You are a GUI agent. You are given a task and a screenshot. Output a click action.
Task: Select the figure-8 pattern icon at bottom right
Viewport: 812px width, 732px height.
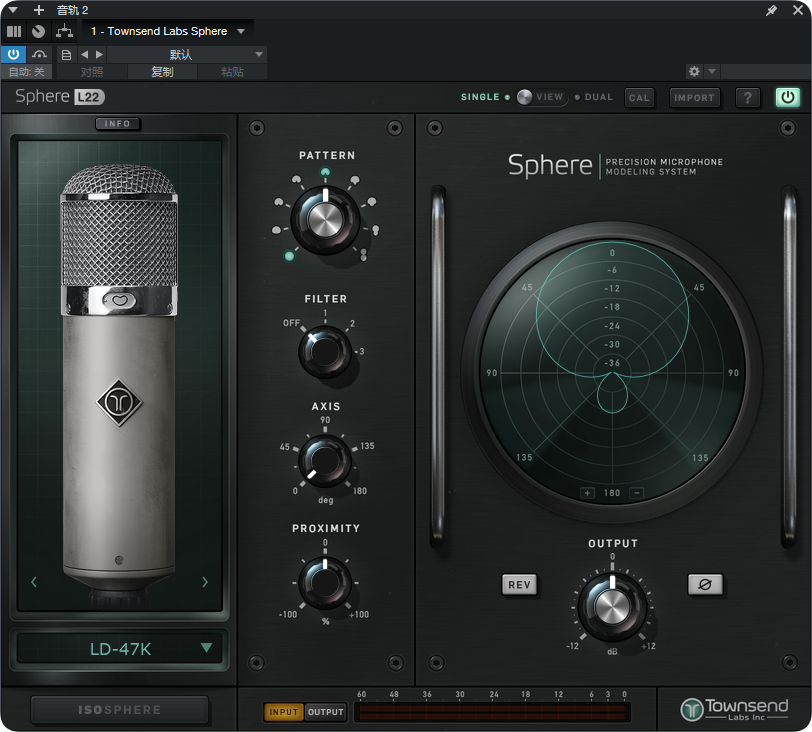click(x=364, y=254)
